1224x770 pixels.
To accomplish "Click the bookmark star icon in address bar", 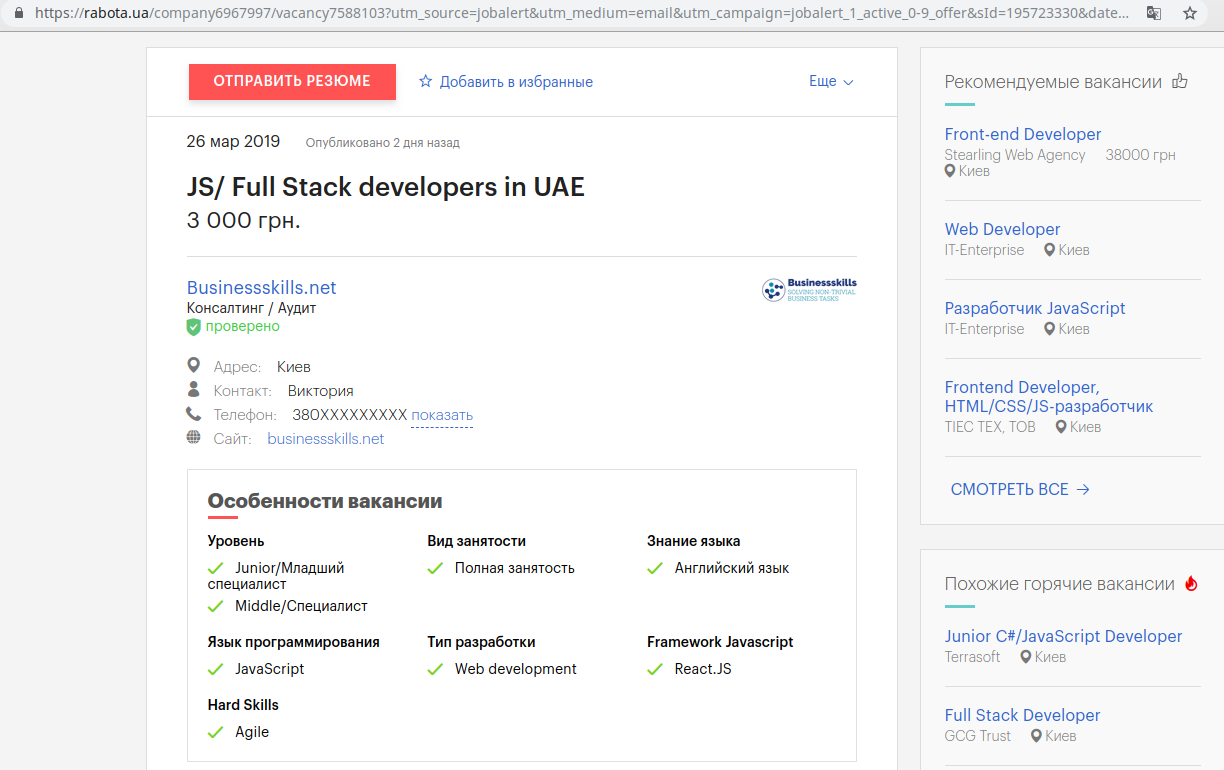I will [x=1189, y=14].
